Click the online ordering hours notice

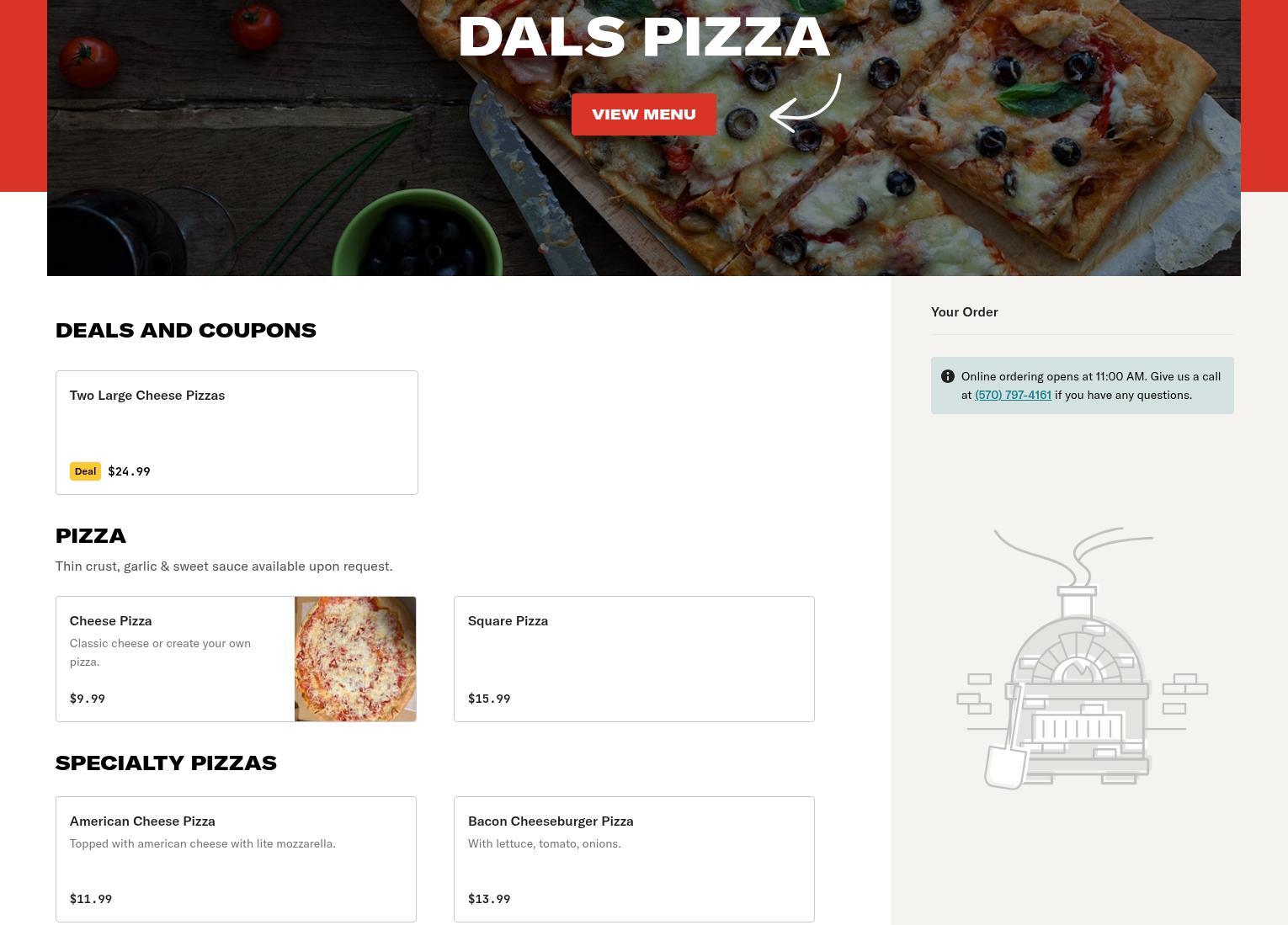1083,385
